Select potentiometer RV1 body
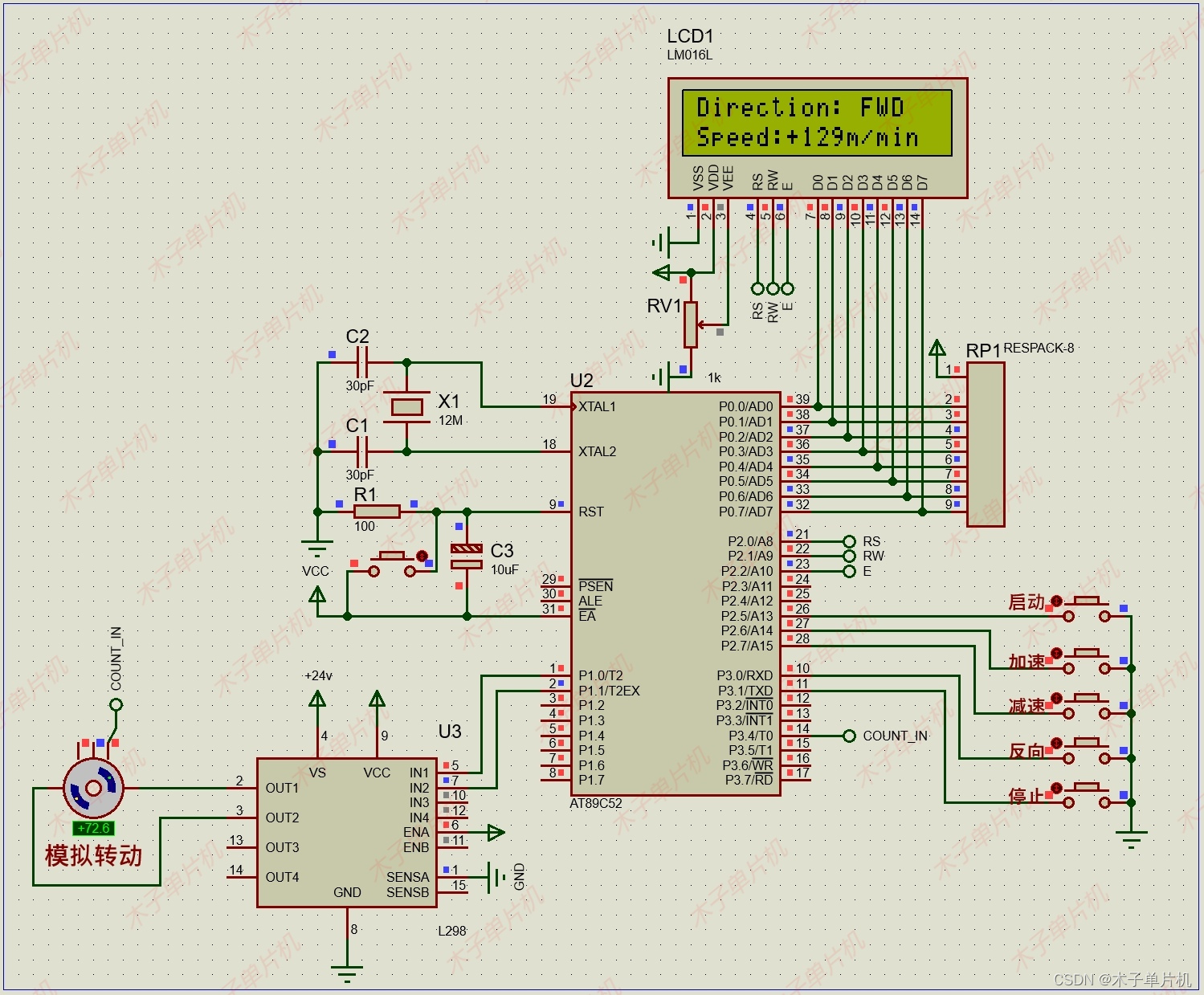 pos(691,324)
